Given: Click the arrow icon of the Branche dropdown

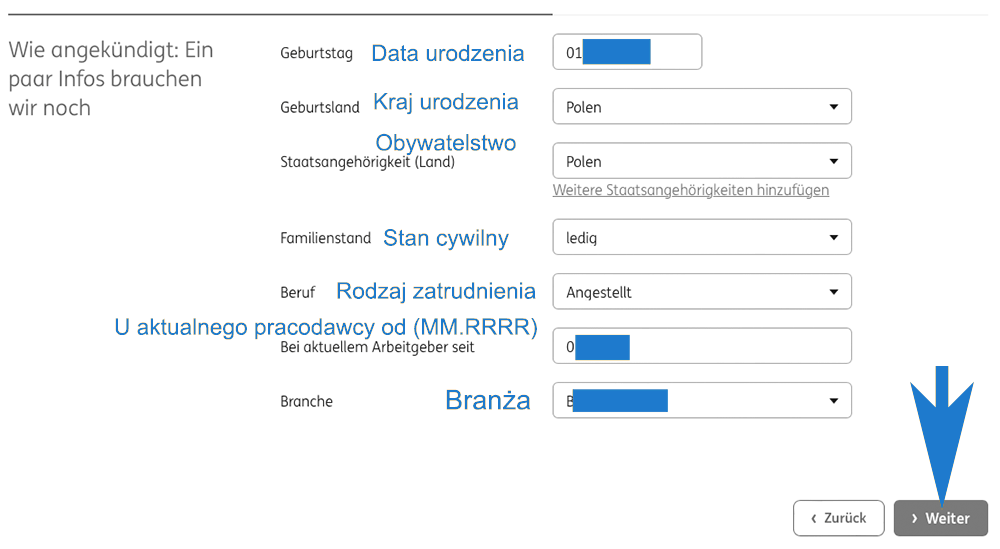Looking at the screenshot, I should (x=833, y=401).
